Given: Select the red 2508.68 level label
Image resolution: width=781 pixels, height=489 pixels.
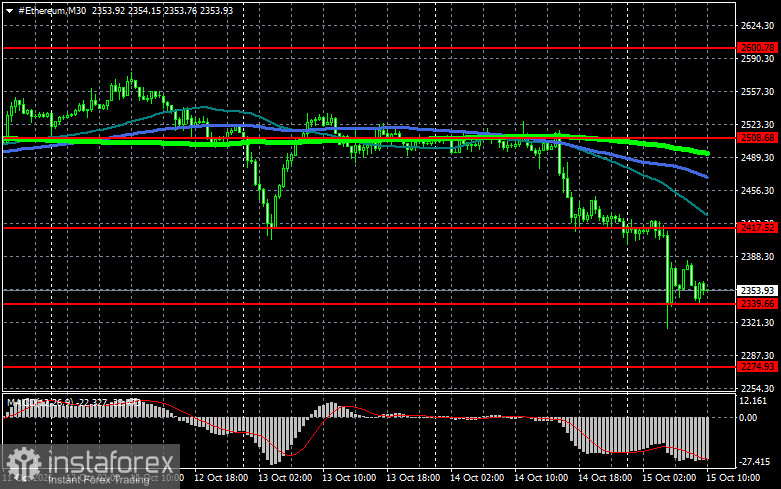Looking at the screenshot, I should pos(757,138).
